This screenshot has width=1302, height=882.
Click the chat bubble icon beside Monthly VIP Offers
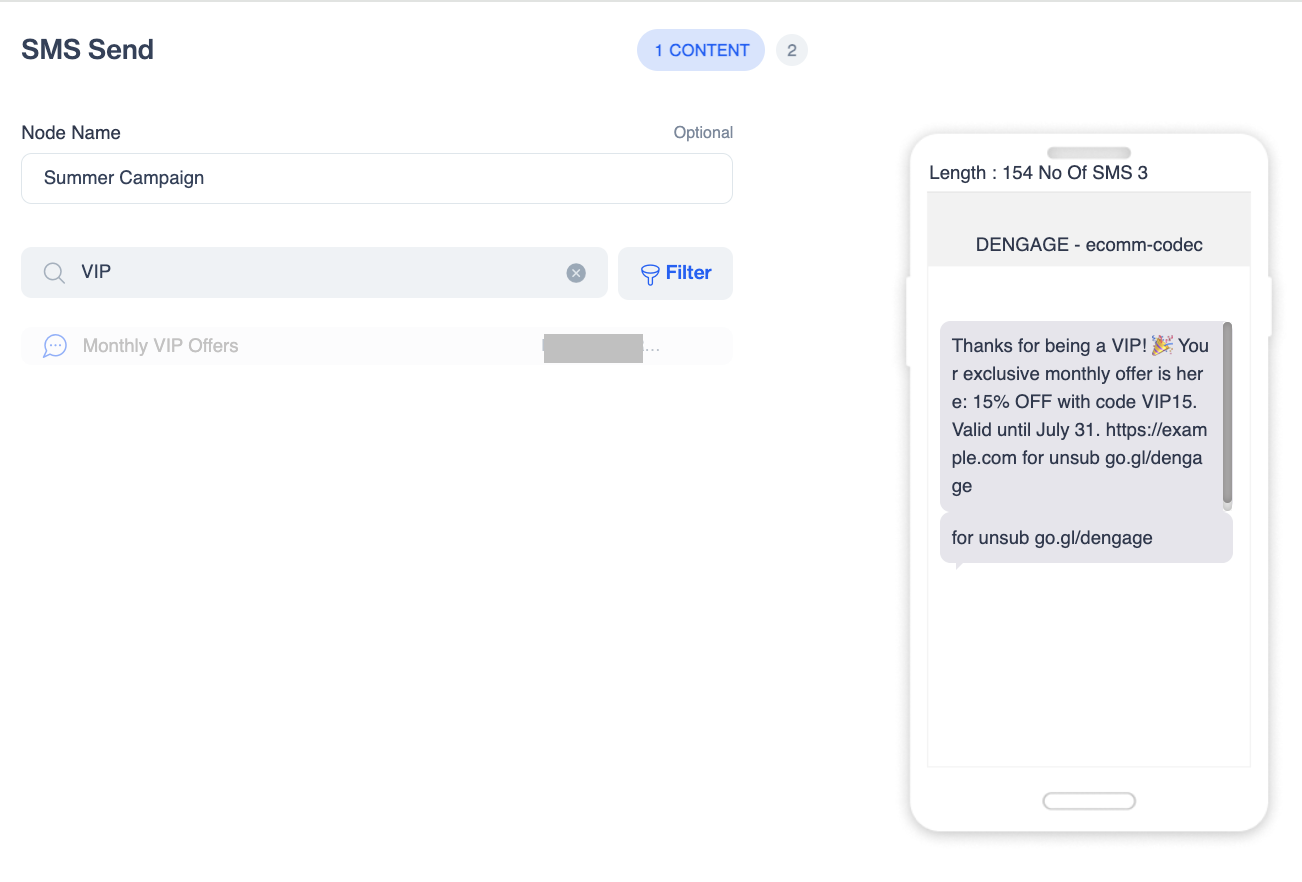[x=55, y=346]
